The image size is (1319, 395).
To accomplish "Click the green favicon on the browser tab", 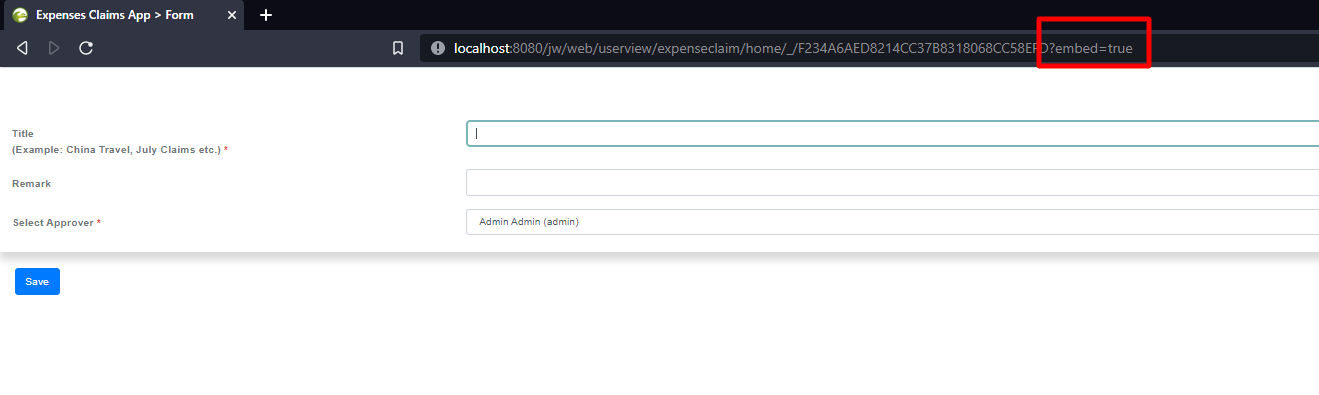I will (x=19, y=15).
